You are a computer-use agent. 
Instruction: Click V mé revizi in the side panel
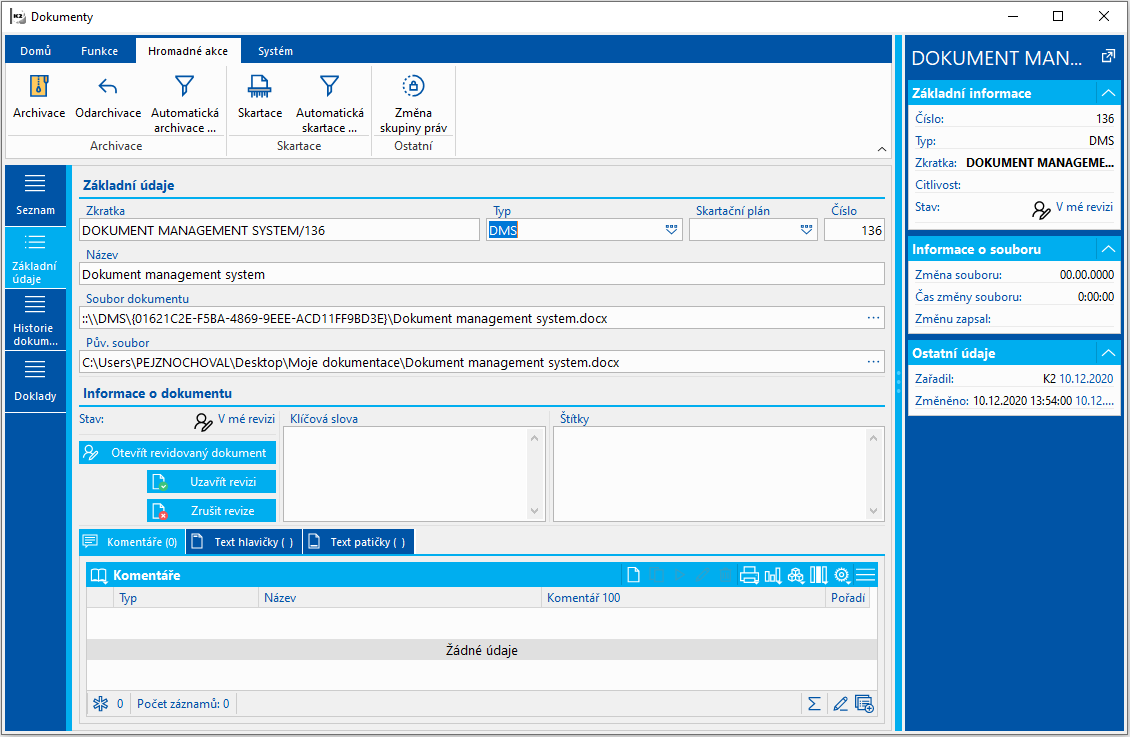1084,207
